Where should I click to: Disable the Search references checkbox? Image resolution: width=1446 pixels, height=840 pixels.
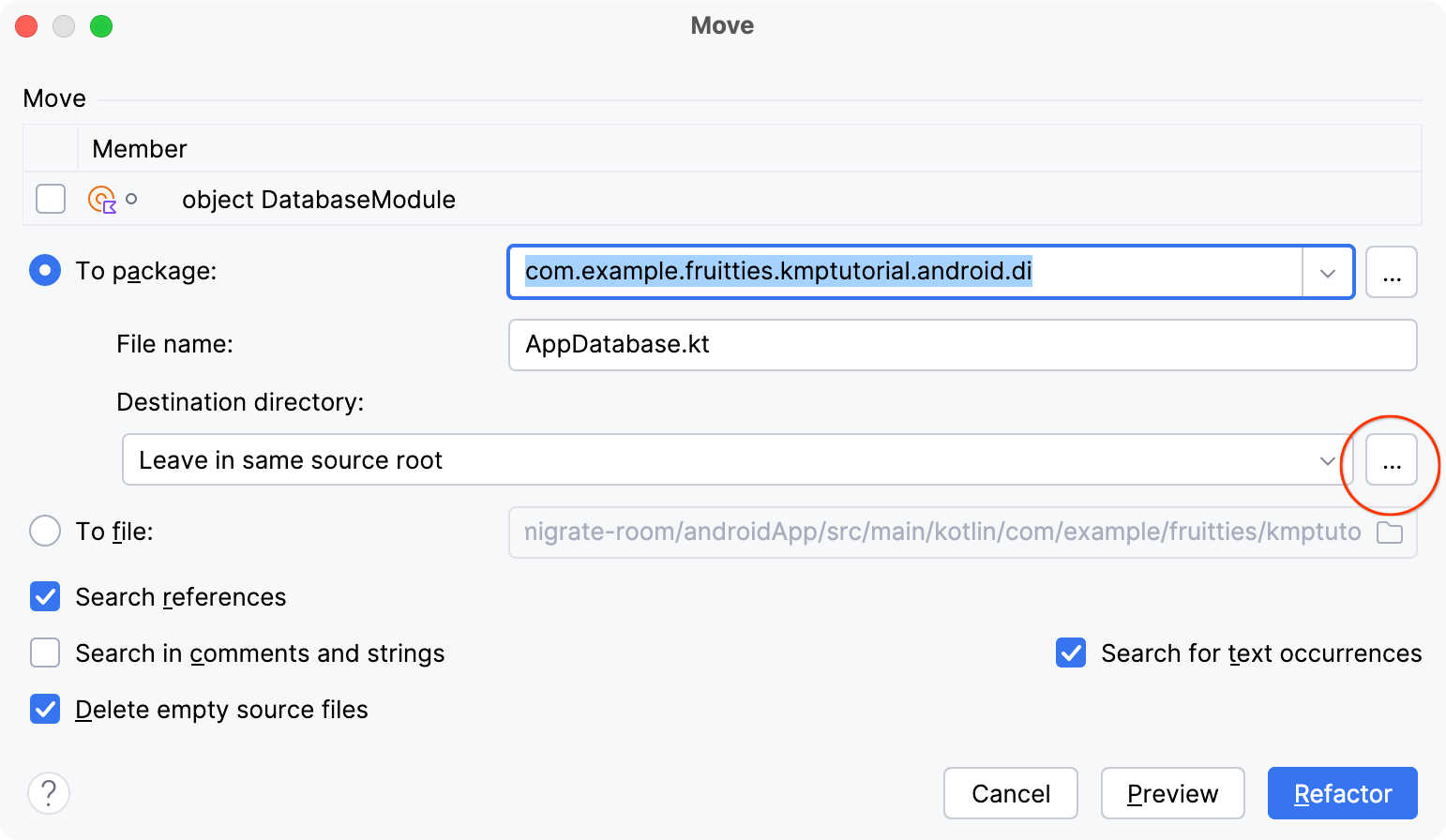coord(45,597)
